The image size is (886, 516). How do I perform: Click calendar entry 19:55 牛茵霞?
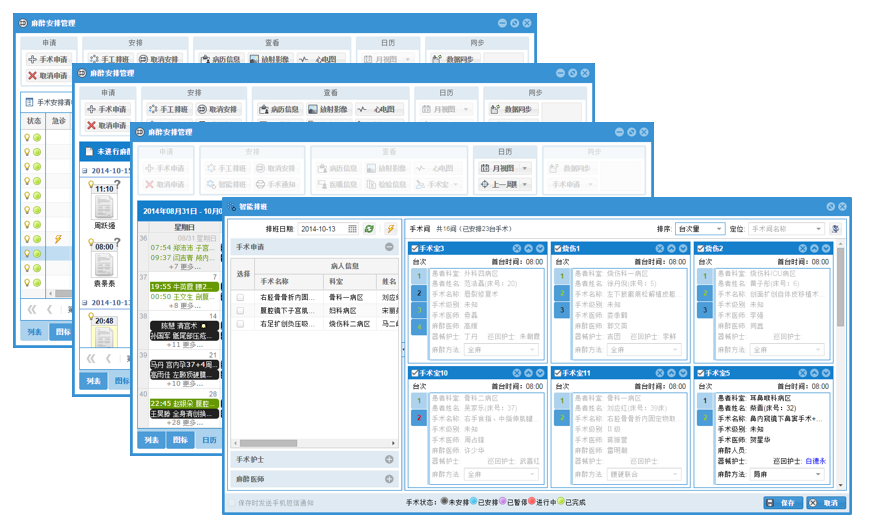(x=184, y=287)
